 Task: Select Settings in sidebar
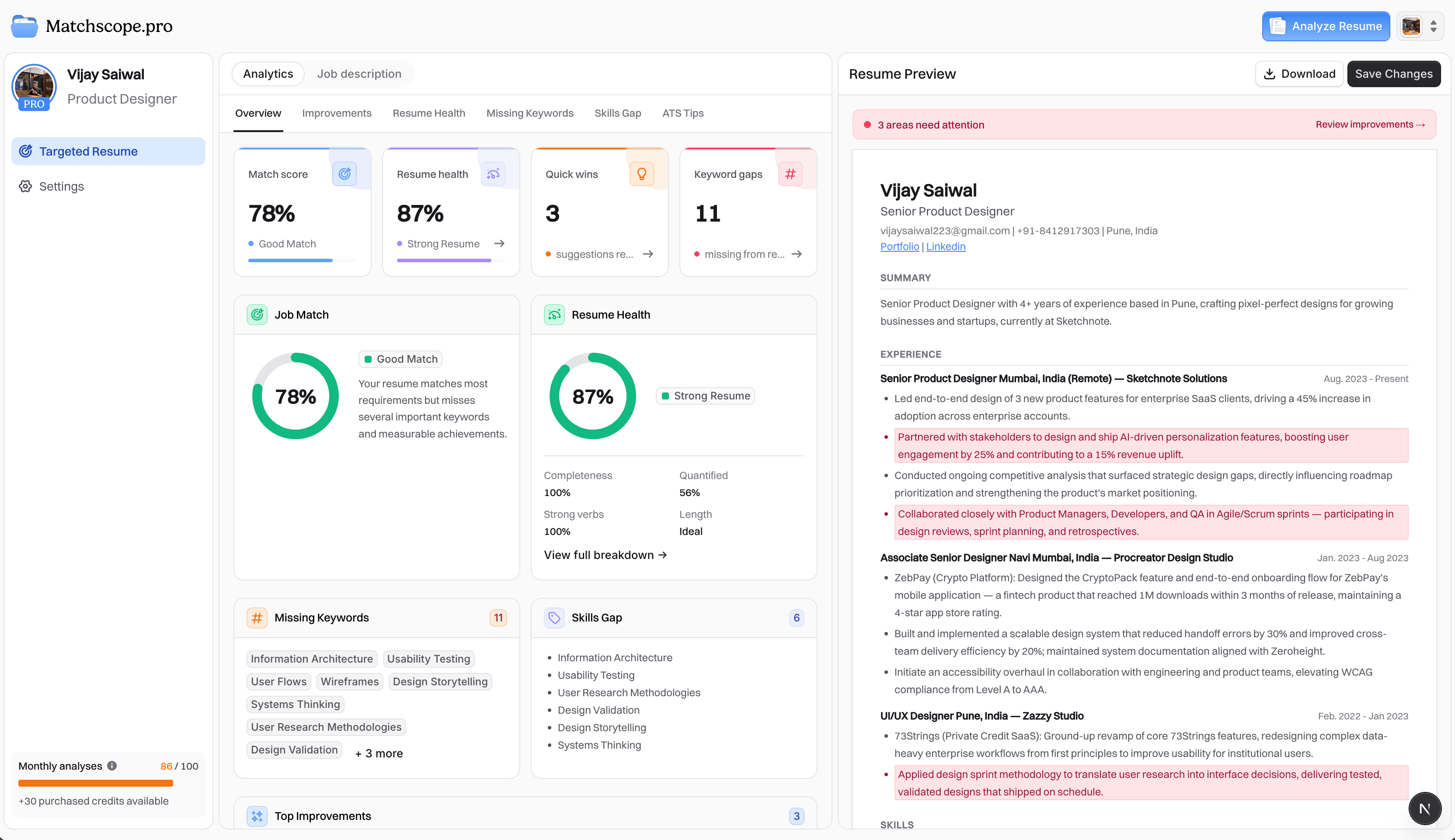[x=108, y=186]
